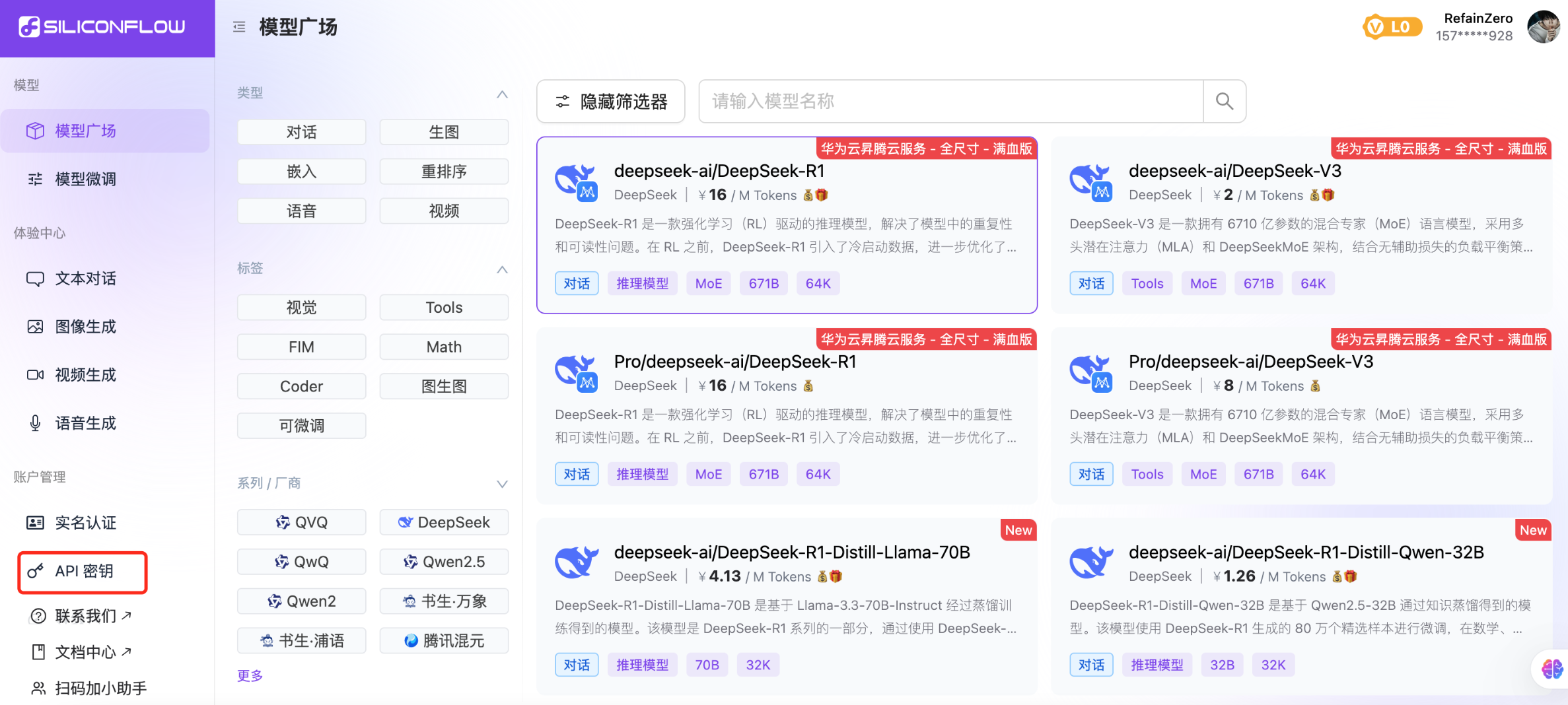1568x705 pixels.
Task: Toggle the 重排序 type filter
Action: point(444,172)
